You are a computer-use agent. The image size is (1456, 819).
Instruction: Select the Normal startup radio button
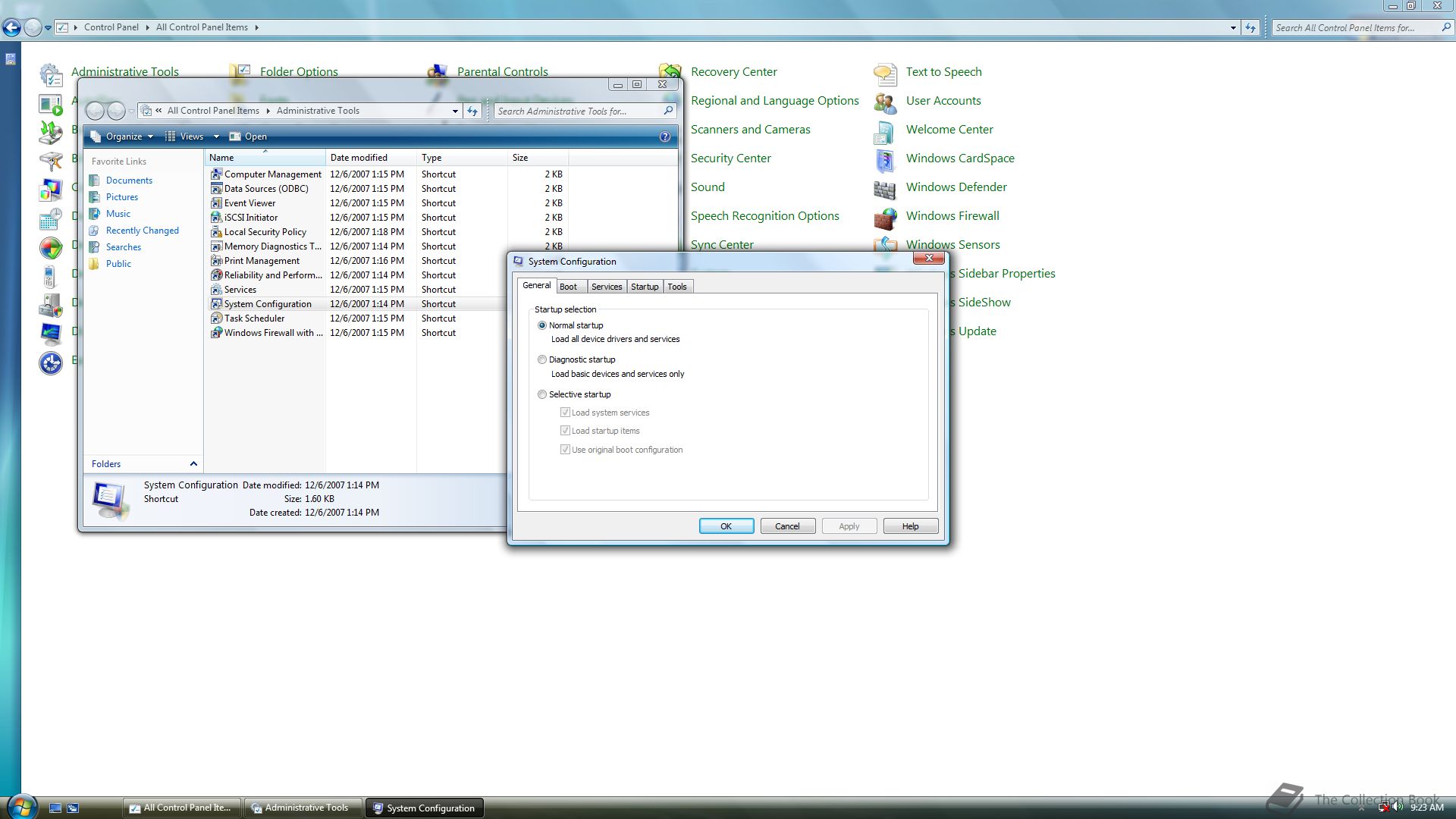542,325
